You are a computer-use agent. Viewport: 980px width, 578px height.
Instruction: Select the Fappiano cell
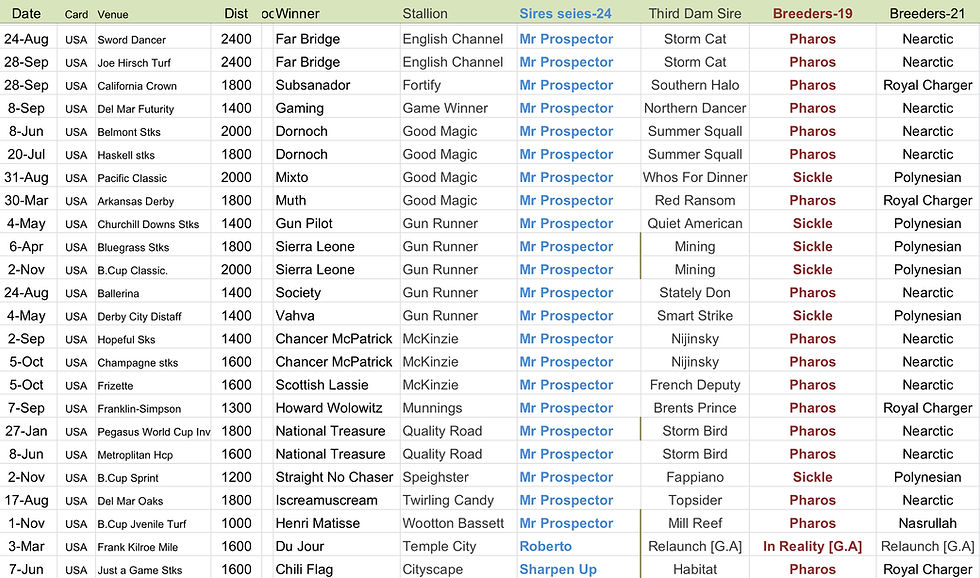tap(695, 477)
